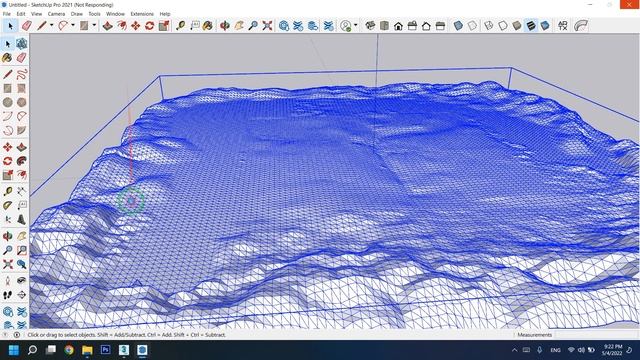The image size is (640, 360).
Task: Open the Draw menu
Action: tap(77, 14)
